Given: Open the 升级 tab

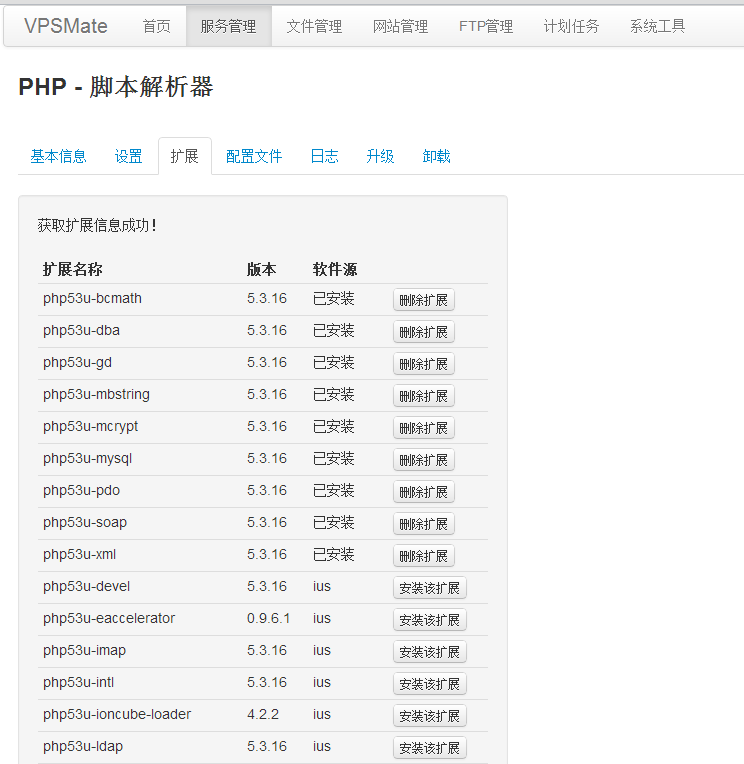Looking at the screenshot, I should (380, 156).
